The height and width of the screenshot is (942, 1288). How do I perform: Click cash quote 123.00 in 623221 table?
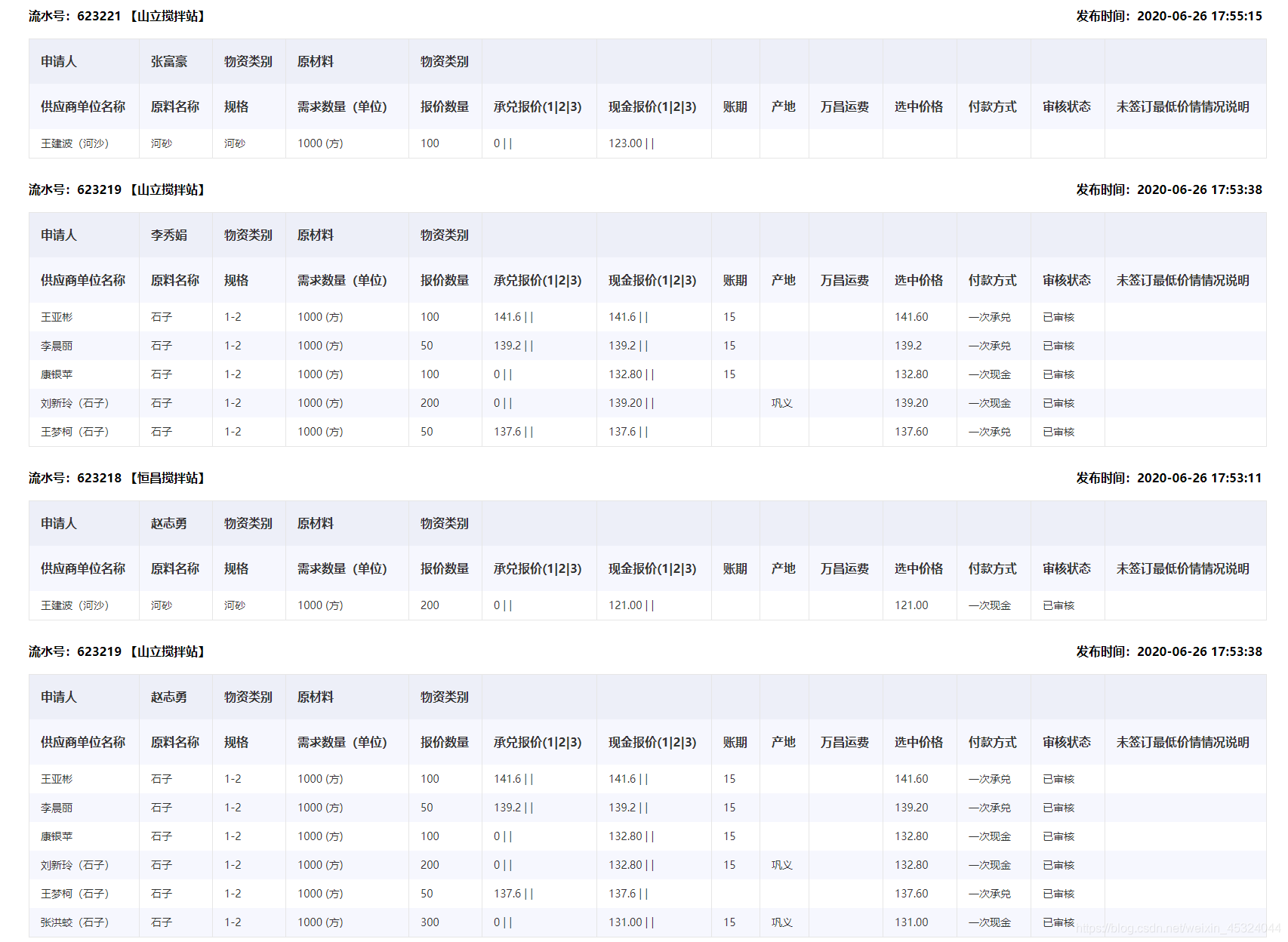(x=631, y=143)
